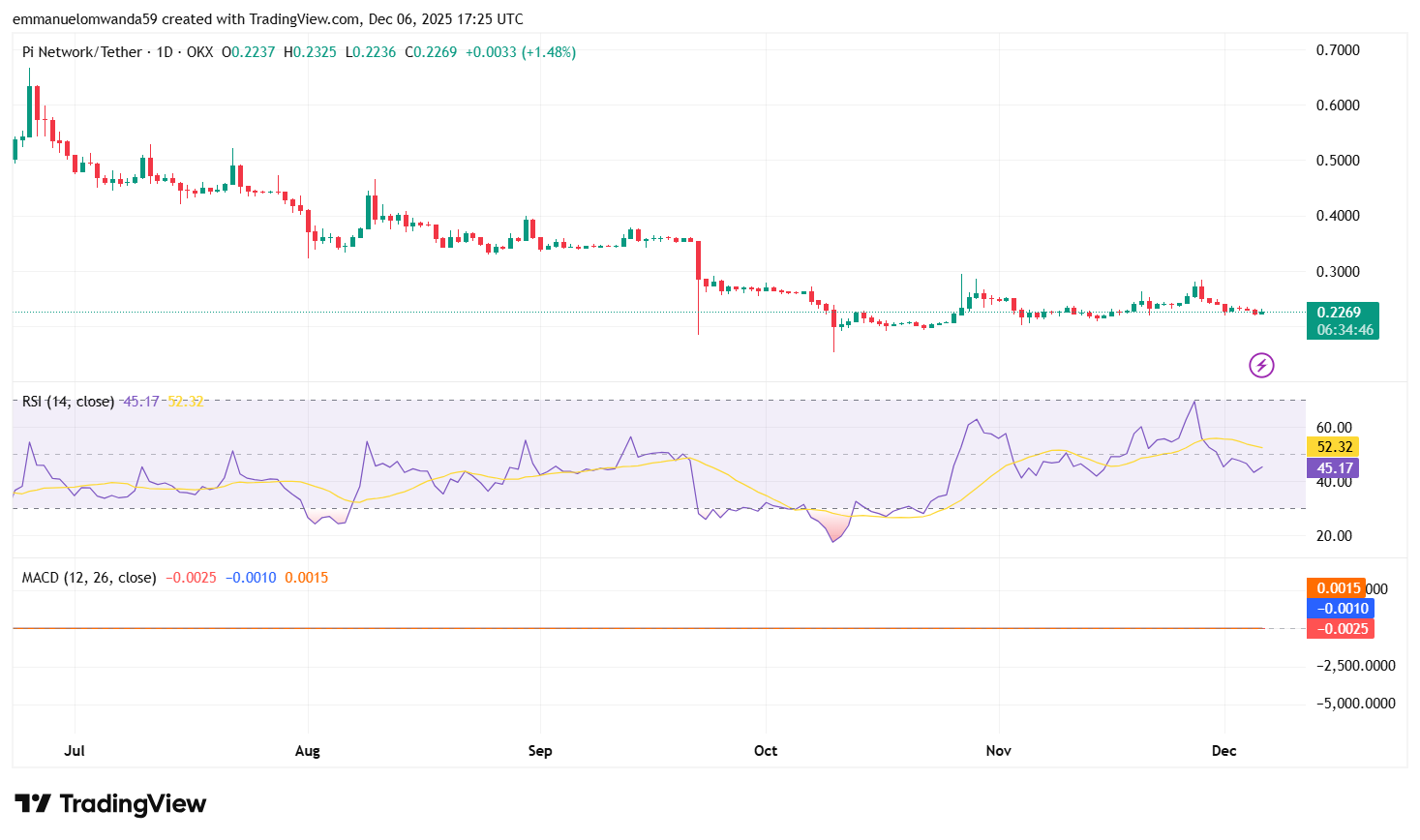Select the Dec label on the time axis

1224,750
